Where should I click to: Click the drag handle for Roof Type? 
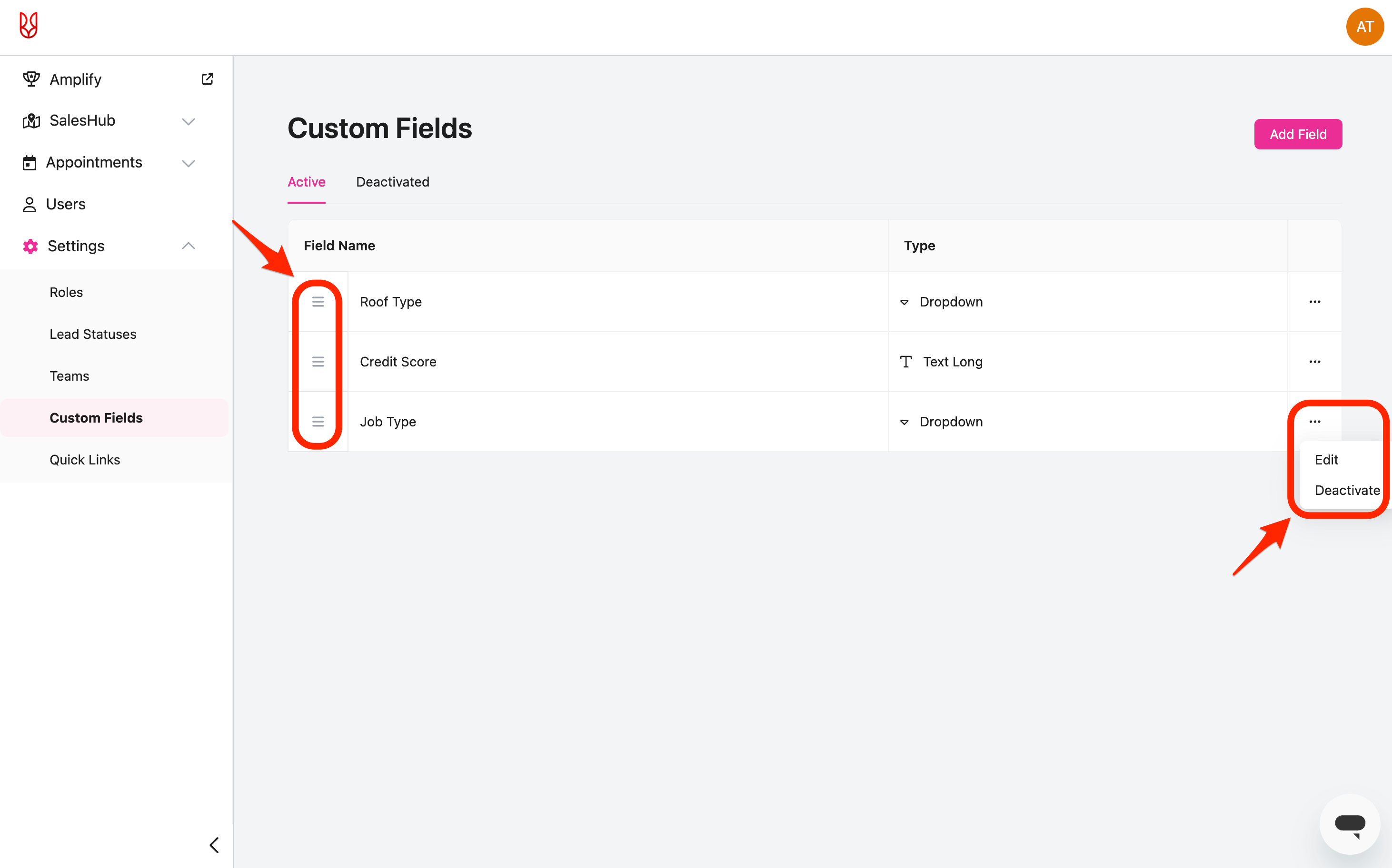(x=318, y=302)
